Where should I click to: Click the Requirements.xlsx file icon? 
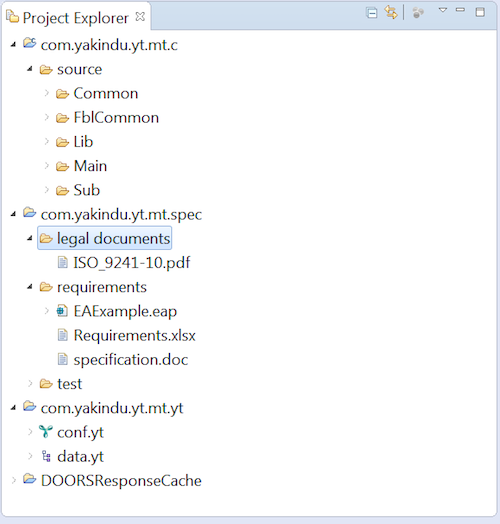62,335
